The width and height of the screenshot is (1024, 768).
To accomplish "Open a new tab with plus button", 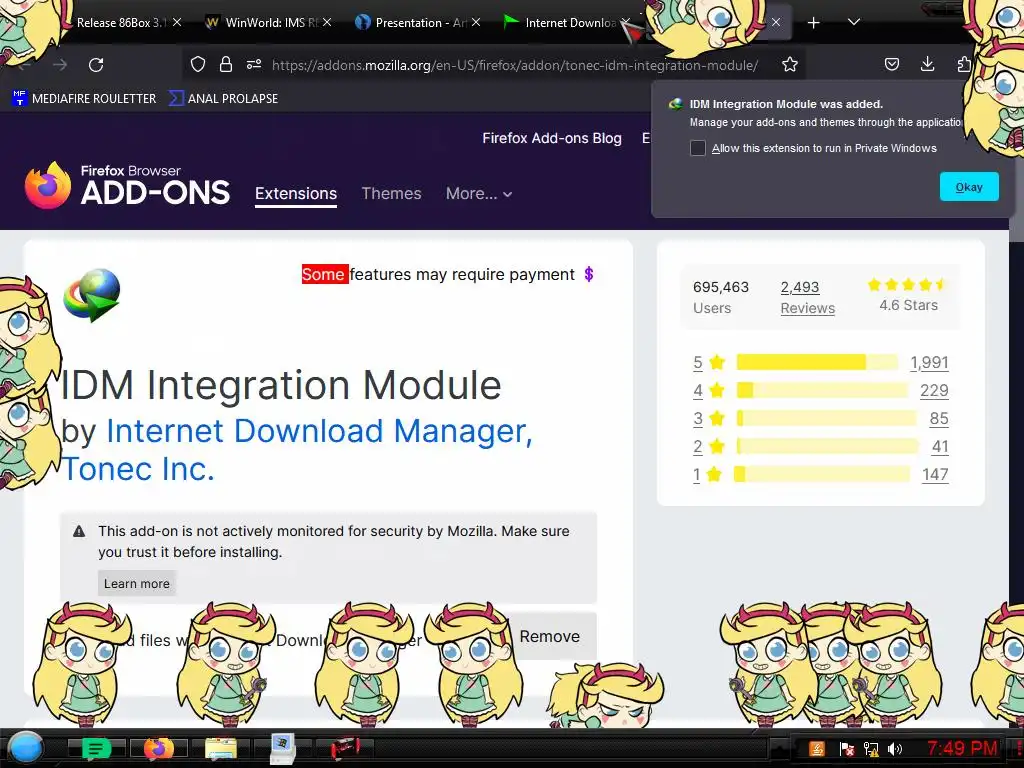I will click(x=813, y=23).
